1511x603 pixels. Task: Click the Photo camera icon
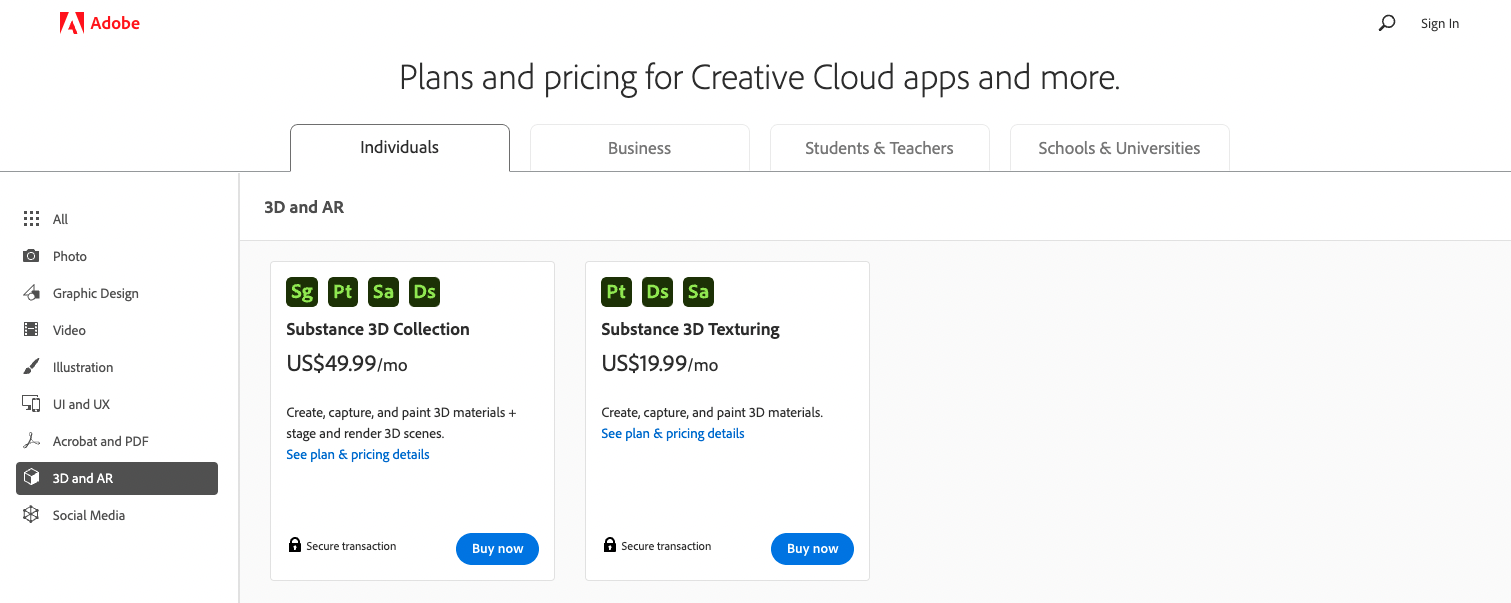click(31, 256)
